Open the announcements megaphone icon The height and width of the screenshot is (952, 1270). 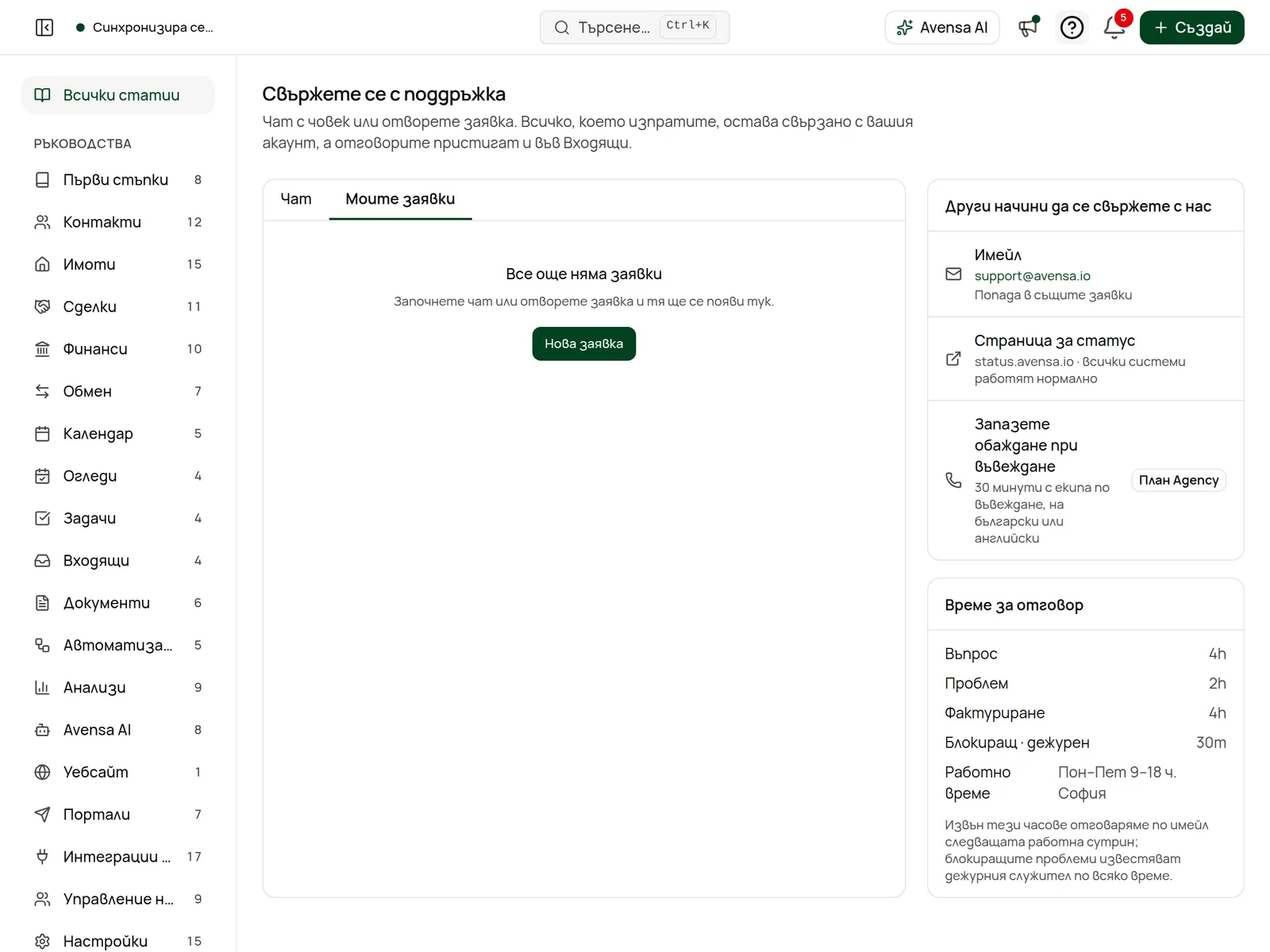1029,28
